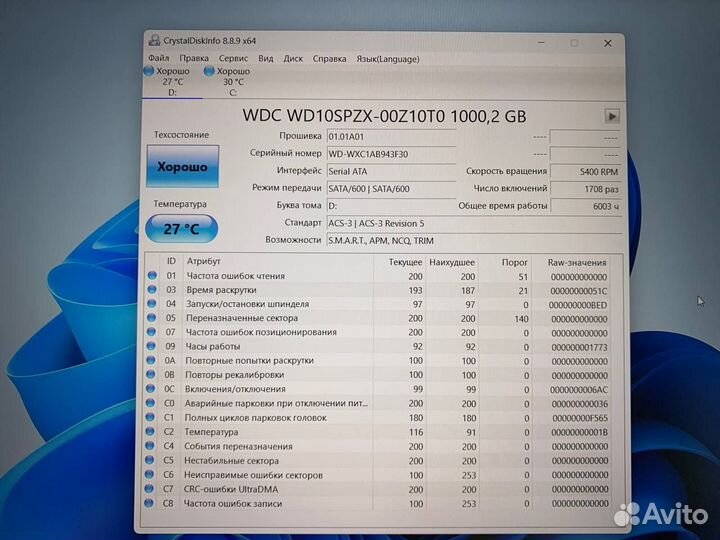Click status icon for Включения/отключения
The width and height of the screenshot is (720, 540).
click(x=150, y=388)
